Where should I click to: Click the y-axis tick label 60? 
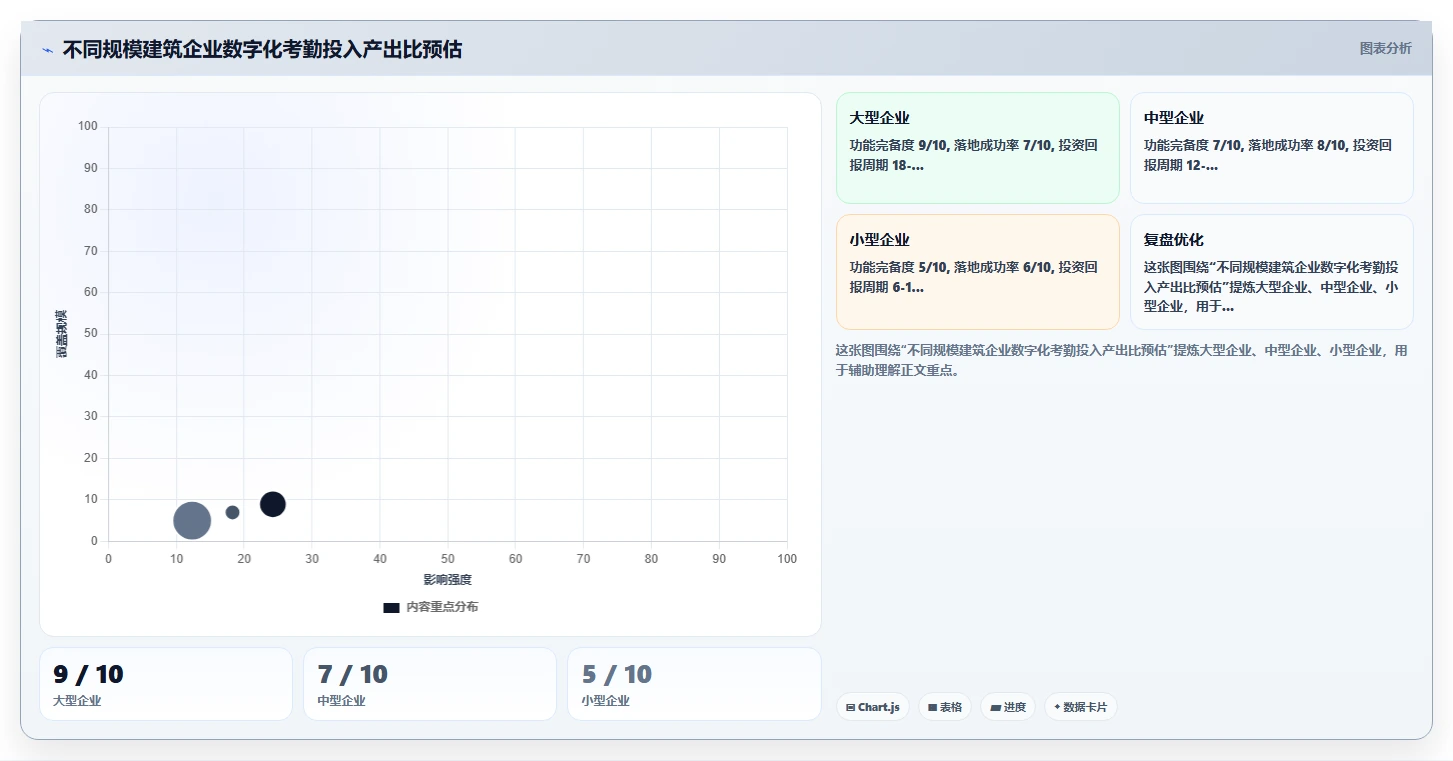pyautogui.click(x=91, y=292)
